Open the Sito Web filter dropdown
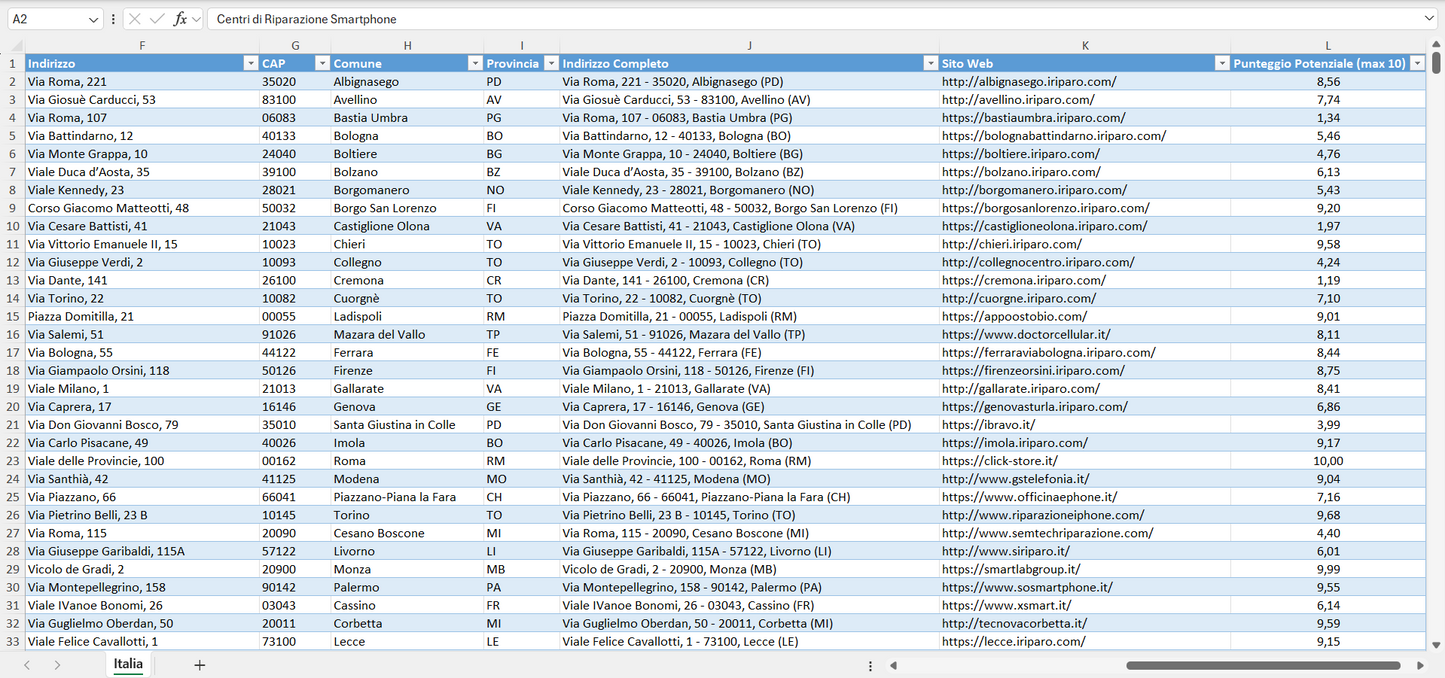 (1221, 64)
